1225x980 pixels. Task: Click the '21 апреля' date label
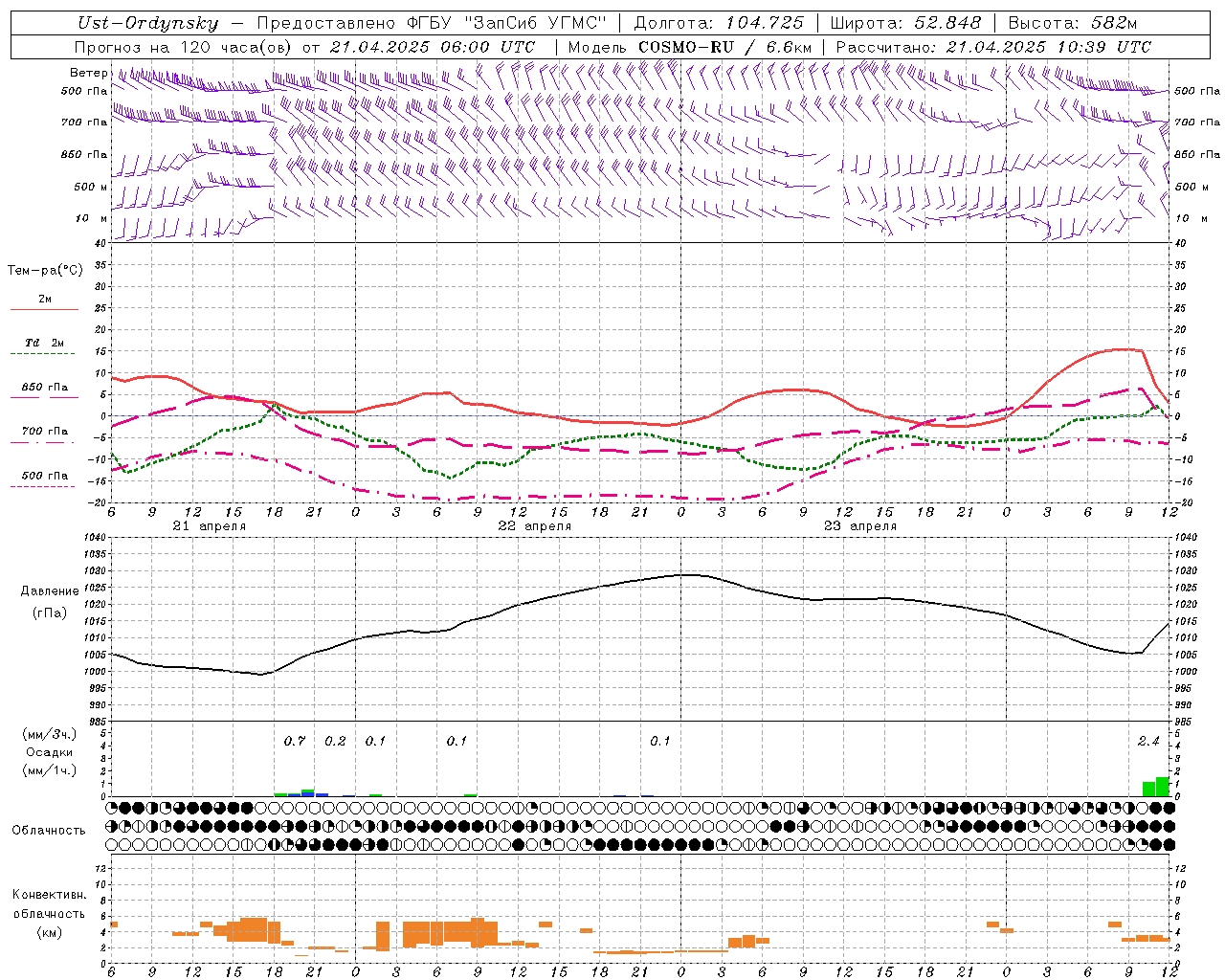coord(209,526)
